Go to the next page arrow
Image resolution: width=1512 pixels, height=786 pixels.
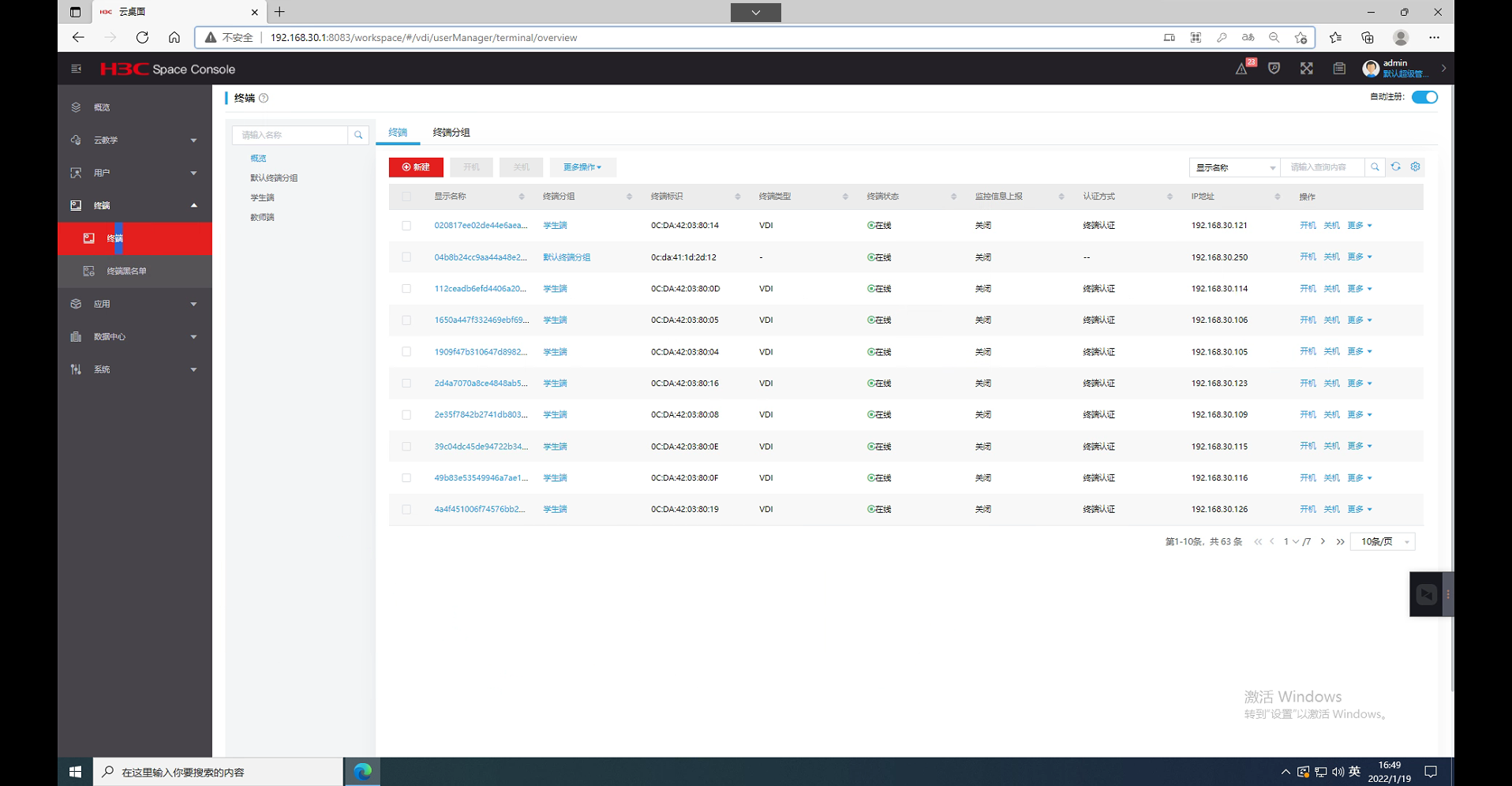(1323, 541)
